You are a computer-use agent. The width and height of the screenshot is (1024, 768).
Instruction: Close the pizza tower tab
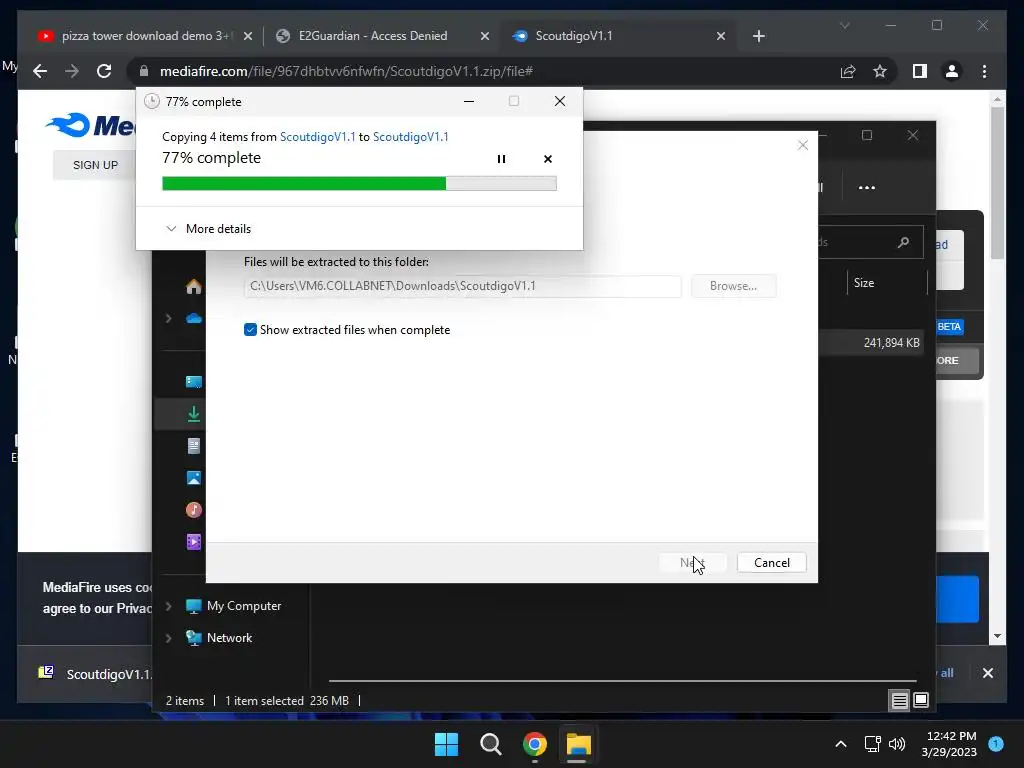point(248,37)
